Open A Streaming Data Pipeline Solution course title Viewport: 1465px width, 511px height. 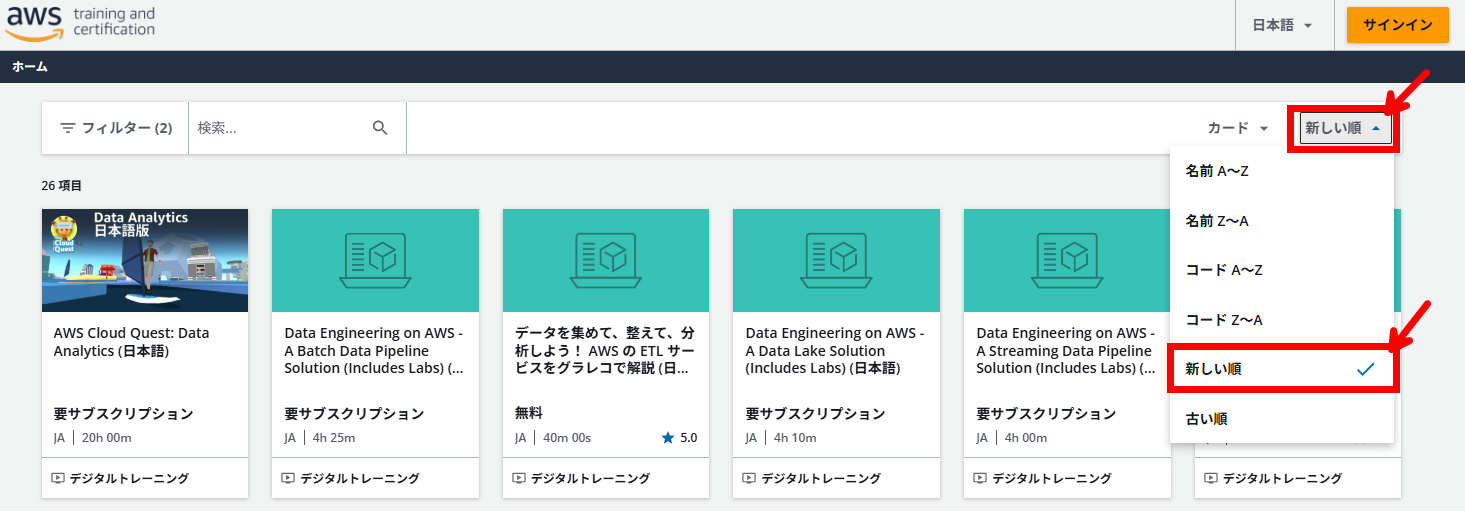click(x=1066, y=350)
